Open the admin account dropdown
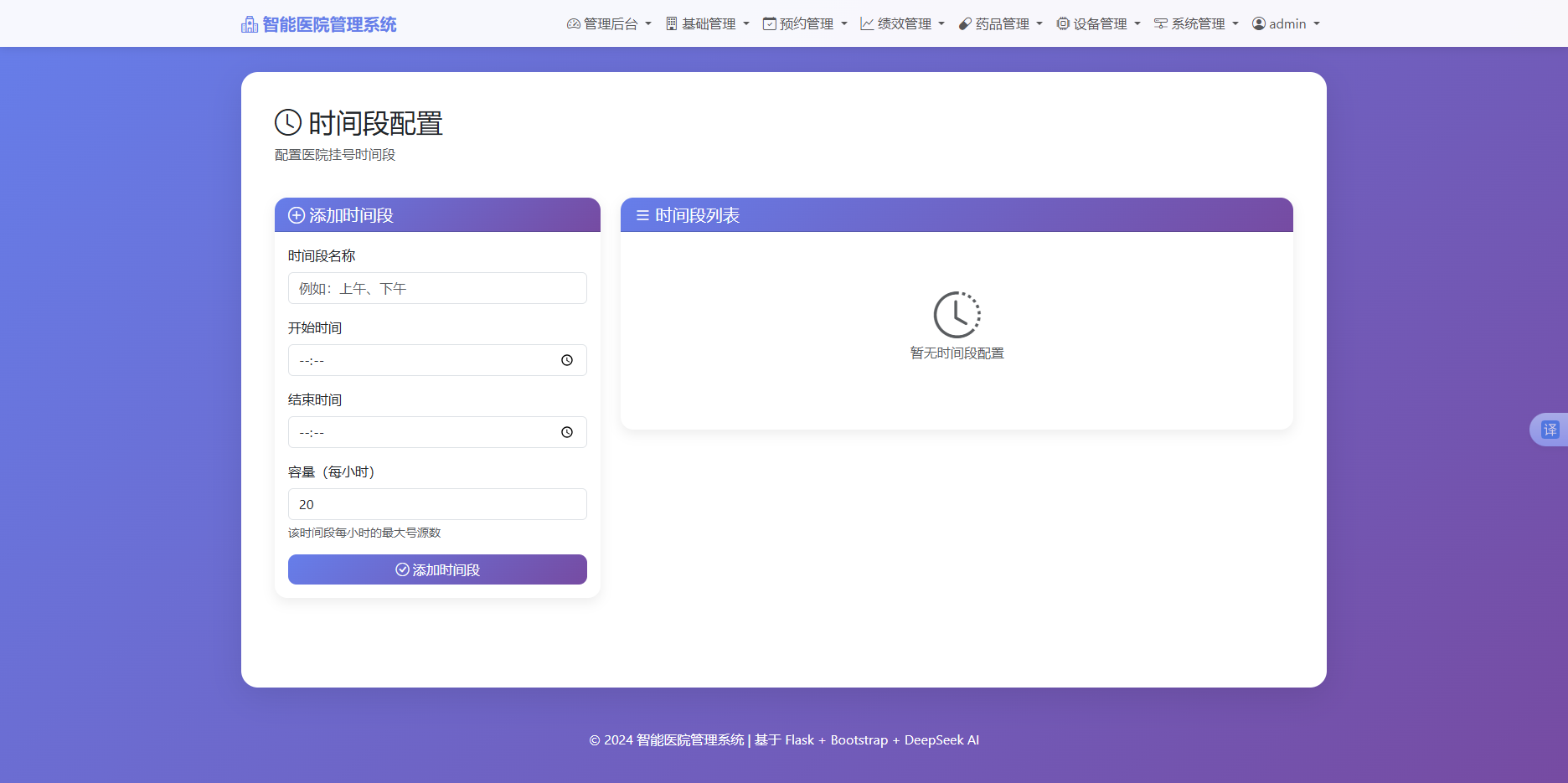1568x783 pixels. (x=1286, y=23)
